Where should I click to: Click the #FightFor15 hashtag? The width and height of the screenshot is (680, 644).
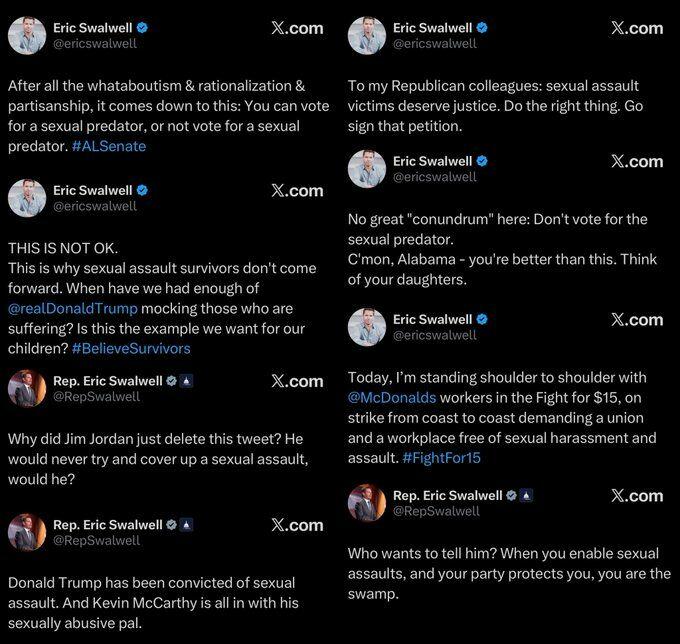point(441,458)
